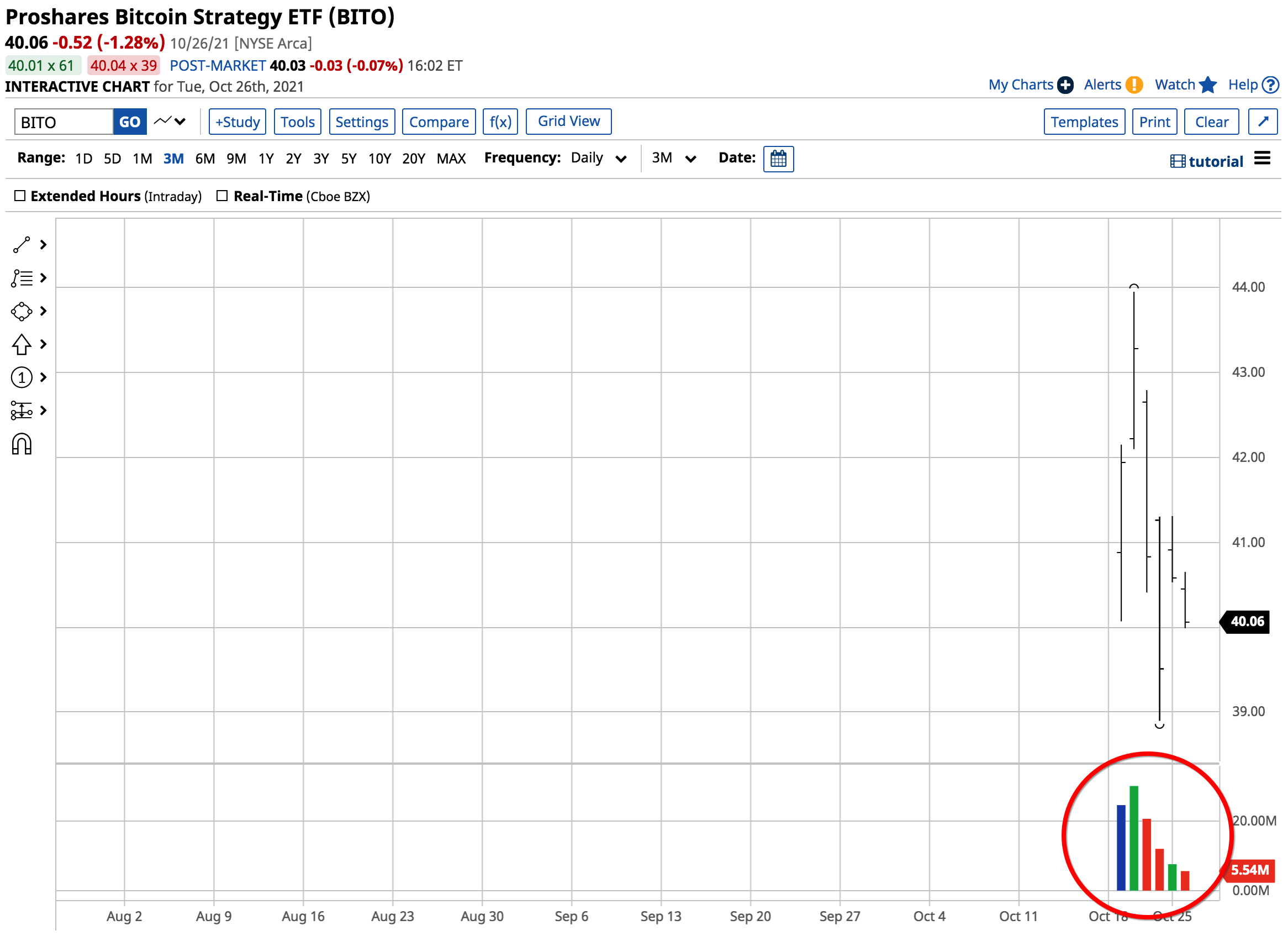Click the 5.54M volume marker label
This screenshot has height=936, width=1288.
click(x=1248, y=870)
